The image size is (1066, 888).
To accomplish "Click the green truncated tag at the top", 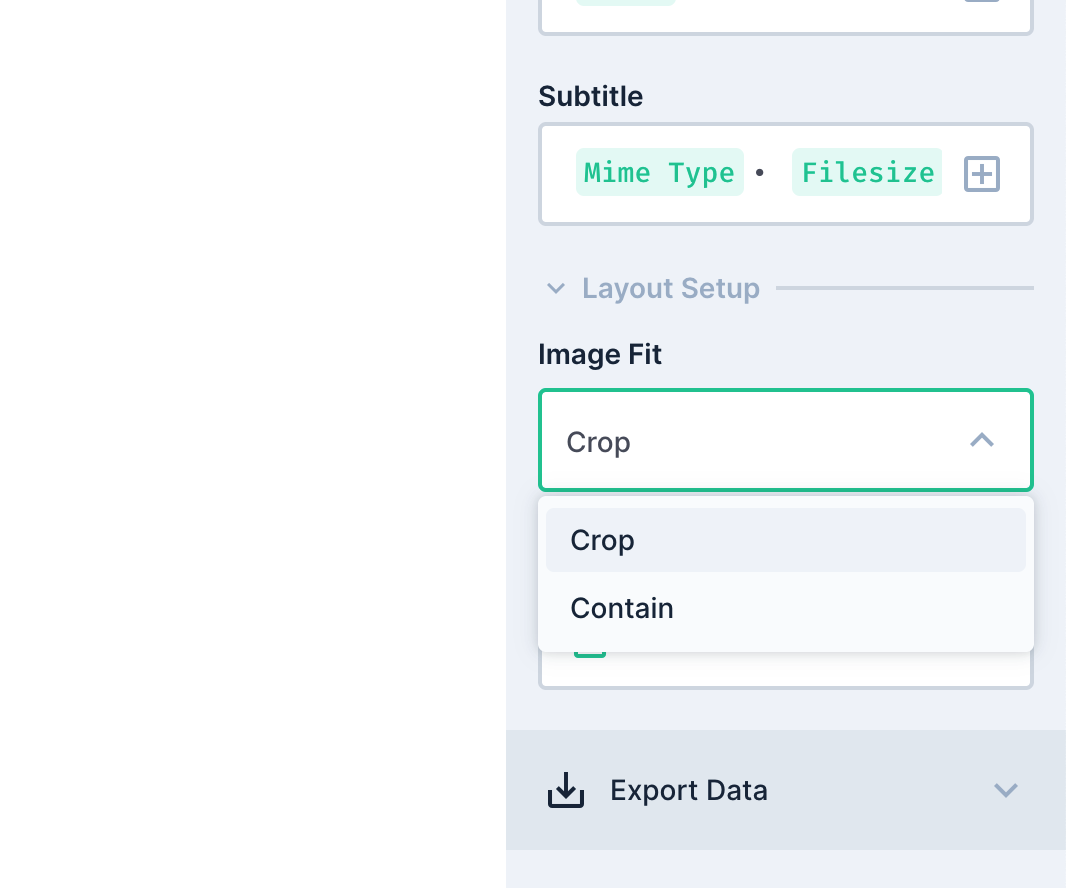I will [x=626, y=3].
